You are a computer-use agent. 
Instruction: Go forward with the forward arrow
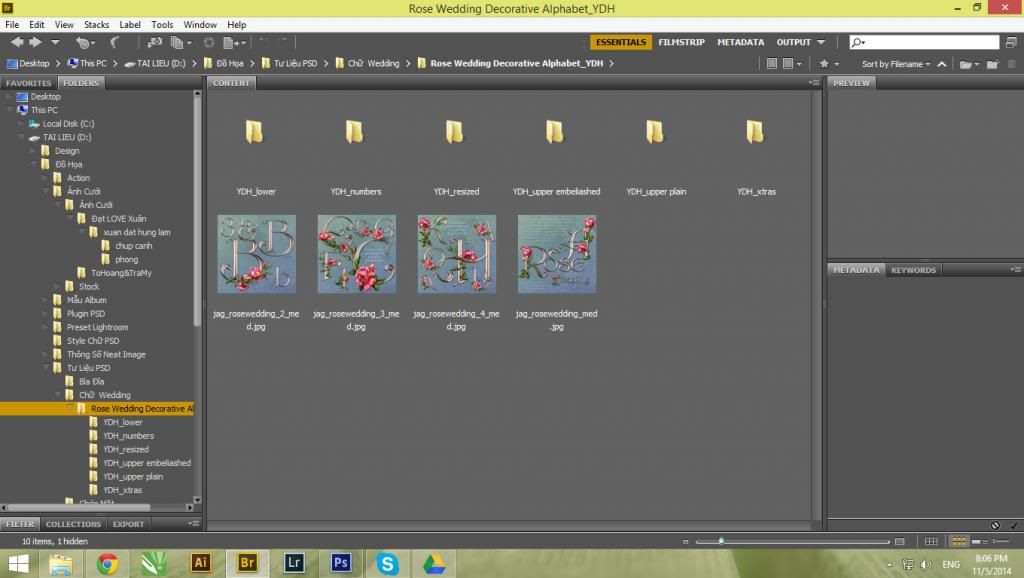(35, 42)
